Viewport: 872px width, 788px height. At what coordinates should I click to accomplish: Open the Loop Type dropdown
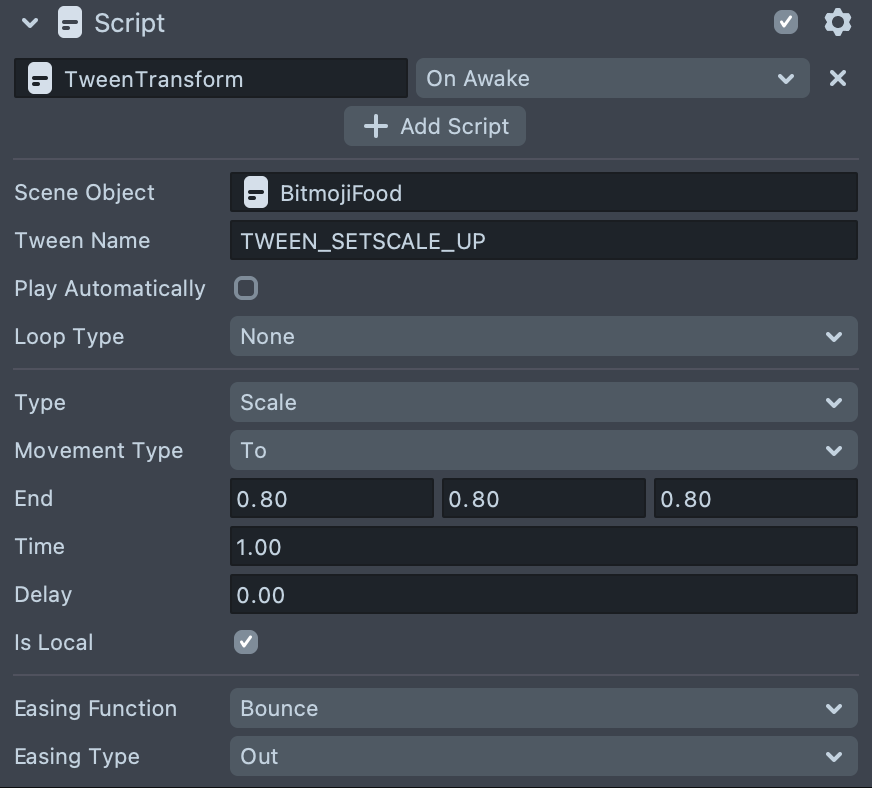click(x=543, y=336)
